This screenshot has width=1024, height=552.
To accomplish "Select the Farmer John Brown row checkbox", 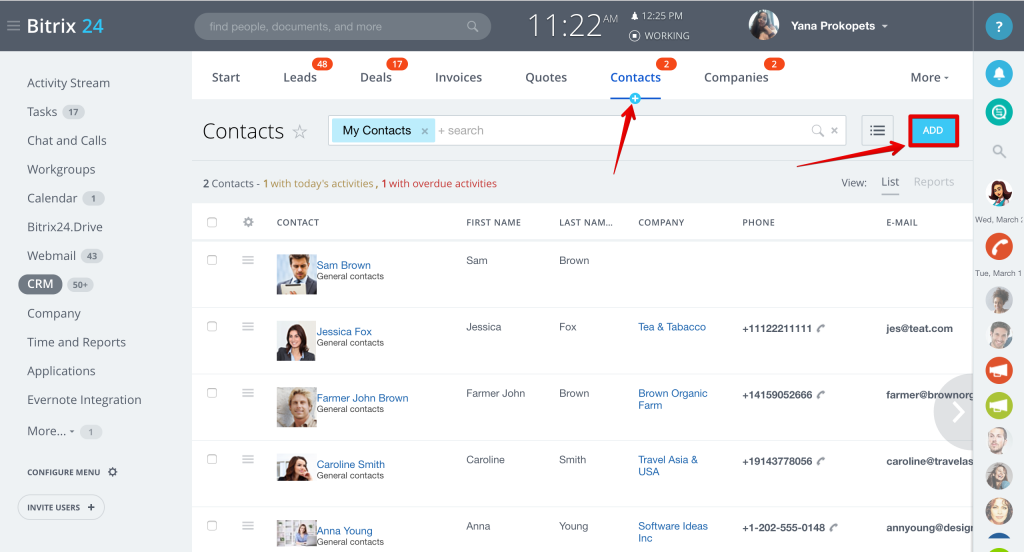I will click(x=212, y=393).
